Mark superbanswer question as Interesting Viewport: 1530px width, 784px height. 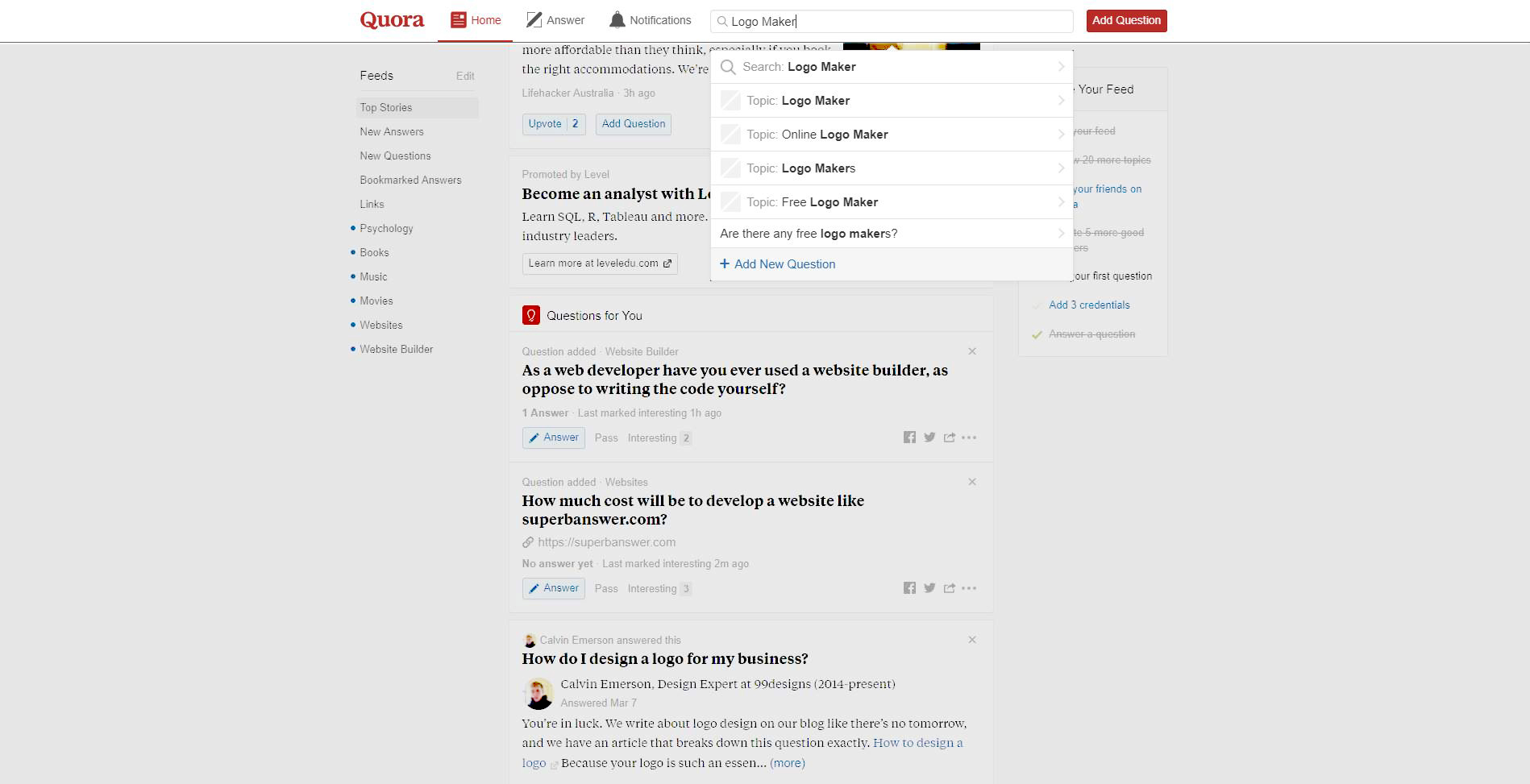click(659, 589)
